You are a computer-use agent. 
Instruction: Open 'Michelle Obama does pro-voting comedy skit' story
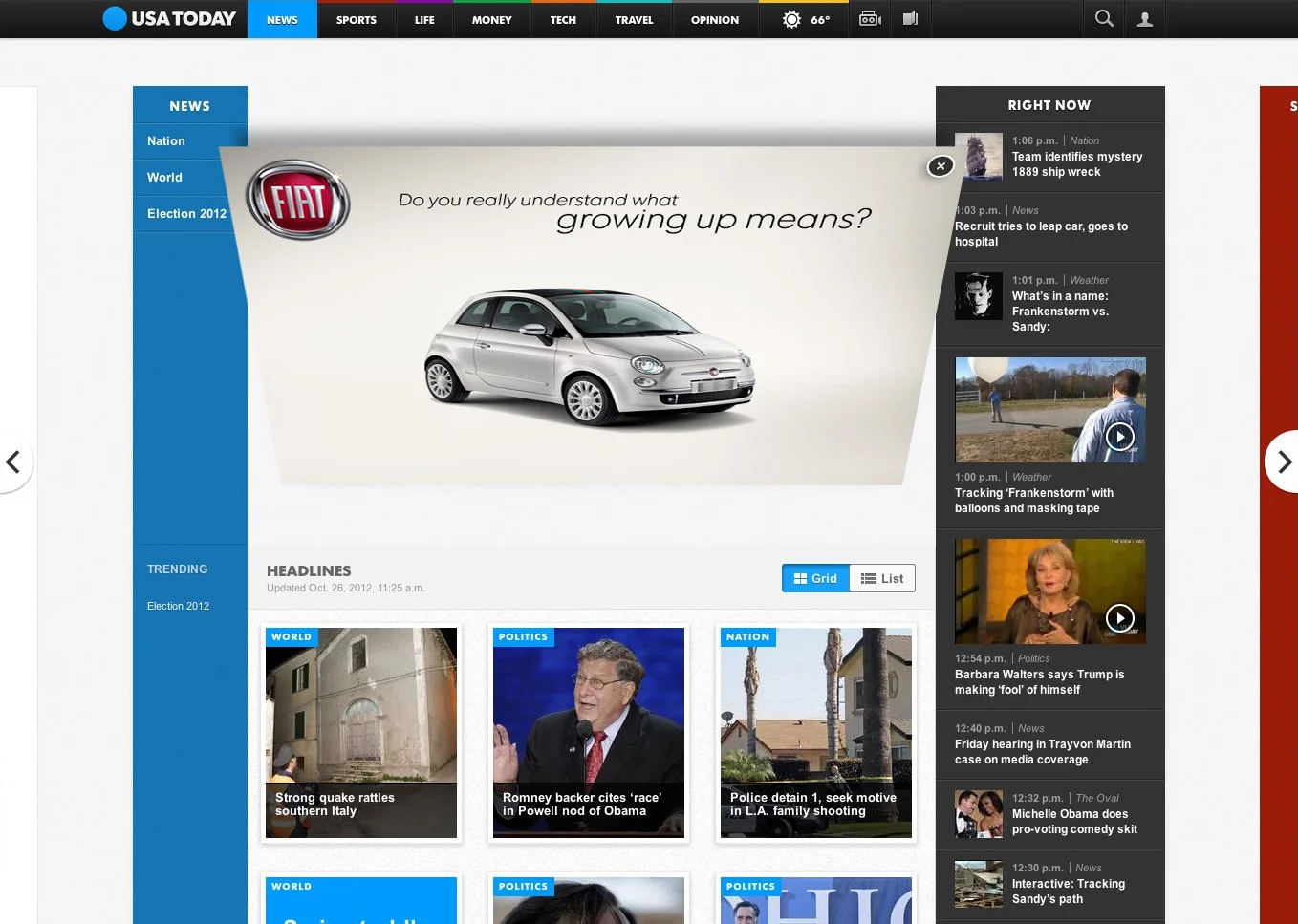click(x=1074, y=822)
